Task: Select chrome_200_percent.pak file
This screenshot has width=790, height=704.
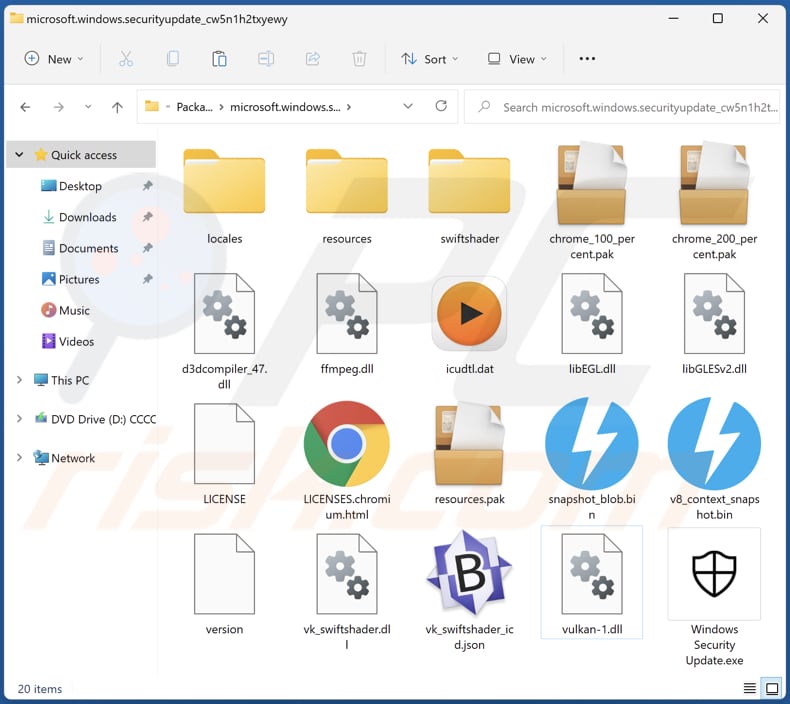Action: pyautogui.click(x=714, y=202)
